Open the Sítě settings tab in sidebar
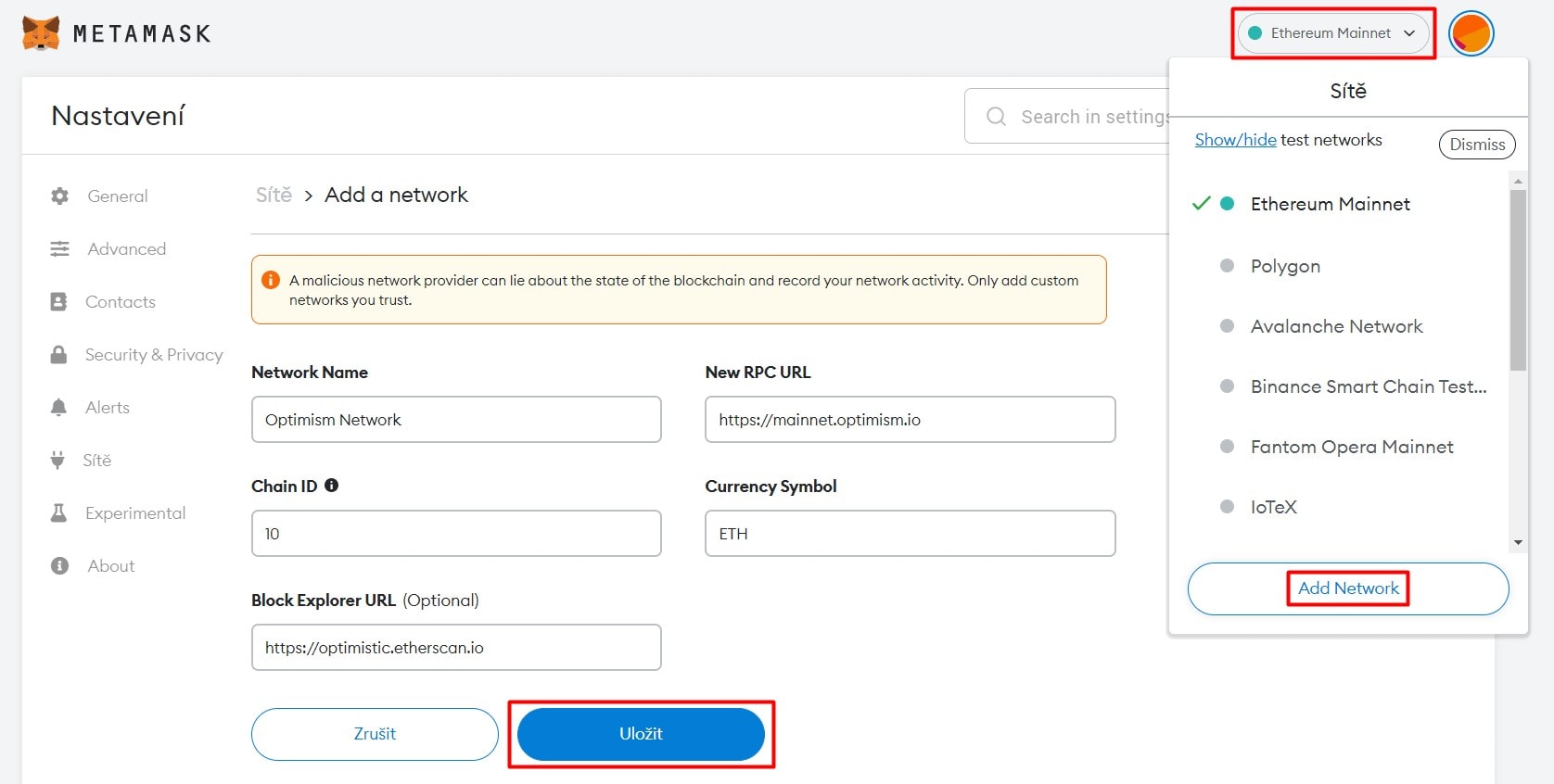Viewport: 1554px width, 784px height. coord(96,461)
